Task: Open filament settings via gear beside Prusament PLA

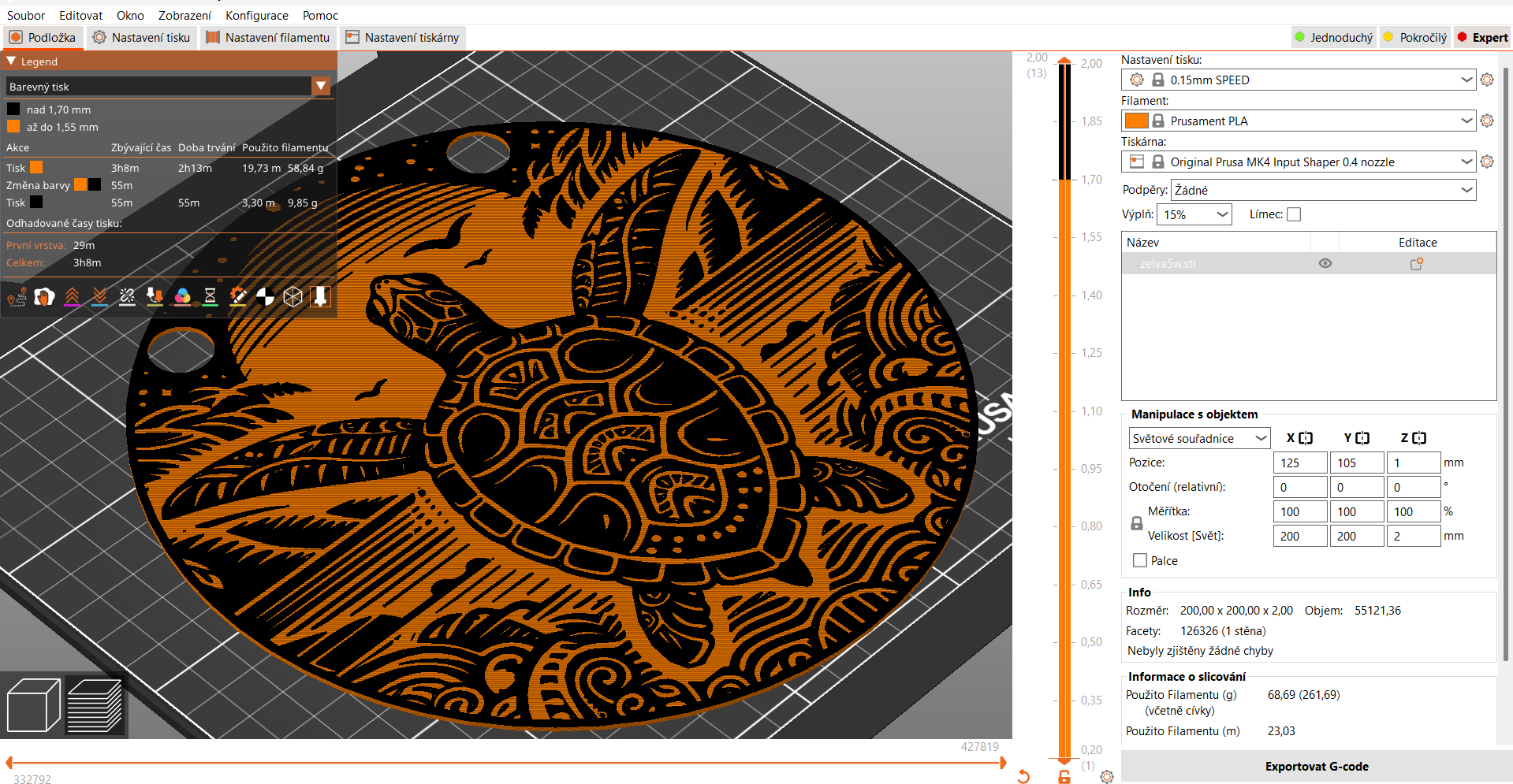Action: 1487,121
